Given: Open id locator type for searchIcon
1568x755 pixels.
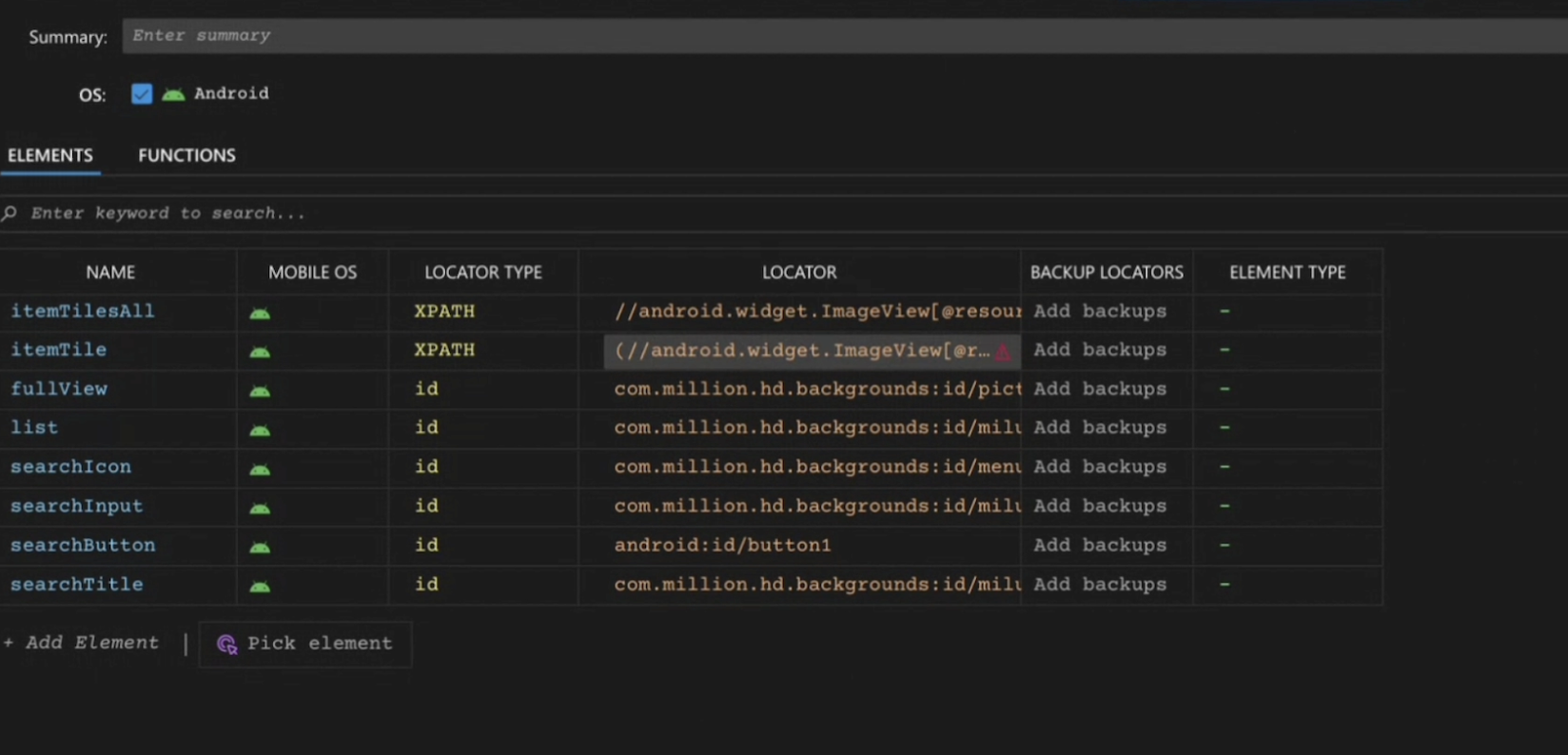Looking at the screenshot, I should pyautogui.click(x=426, y=467).
